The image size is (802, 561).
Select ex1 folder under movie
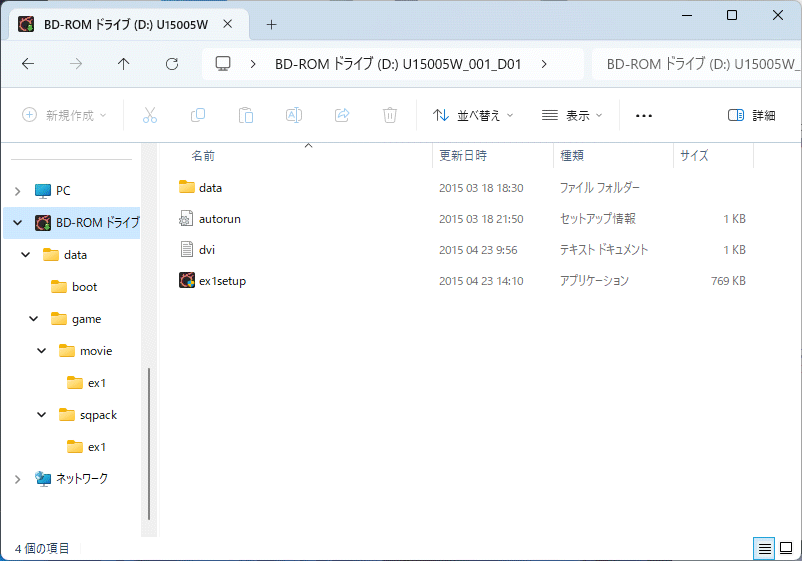click(x=97, y=383)
